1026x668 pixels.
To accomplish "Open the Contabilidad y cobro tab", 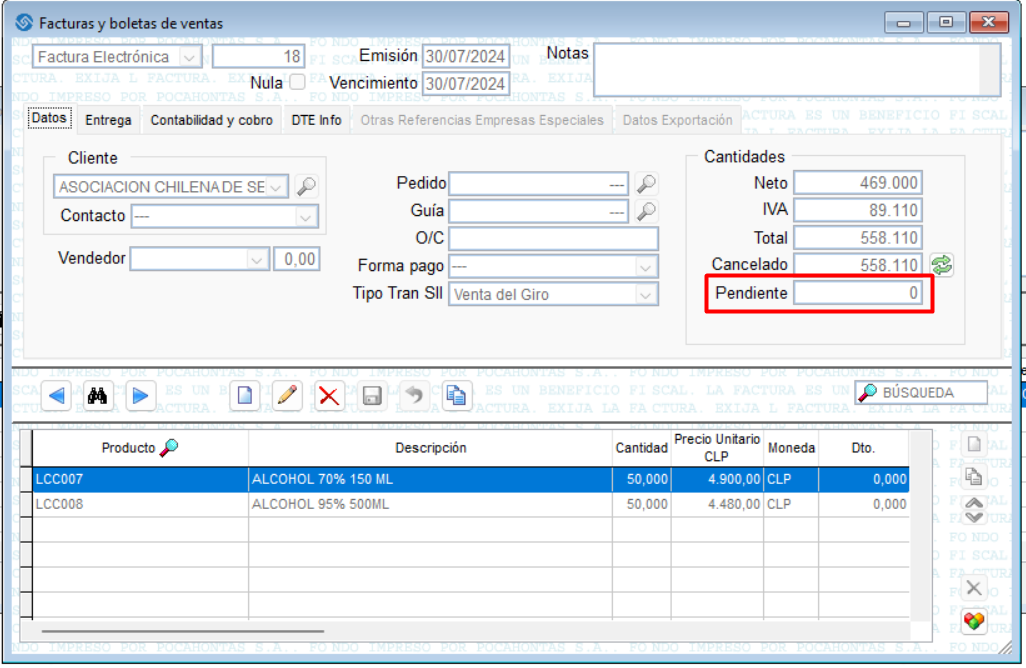I will (211, 120).
